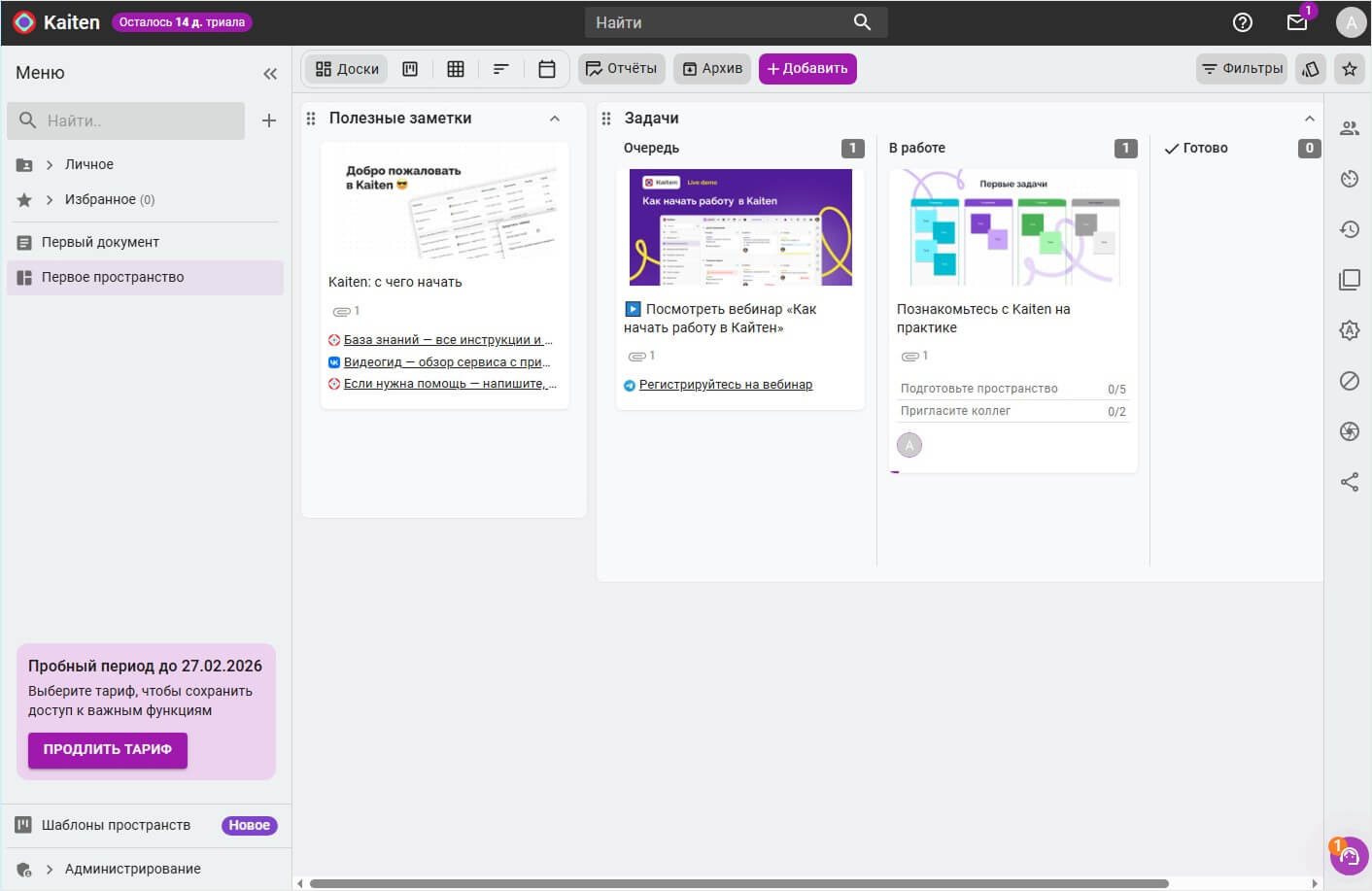
Task: Open the Если нужна помощь link
Action: 450,384
